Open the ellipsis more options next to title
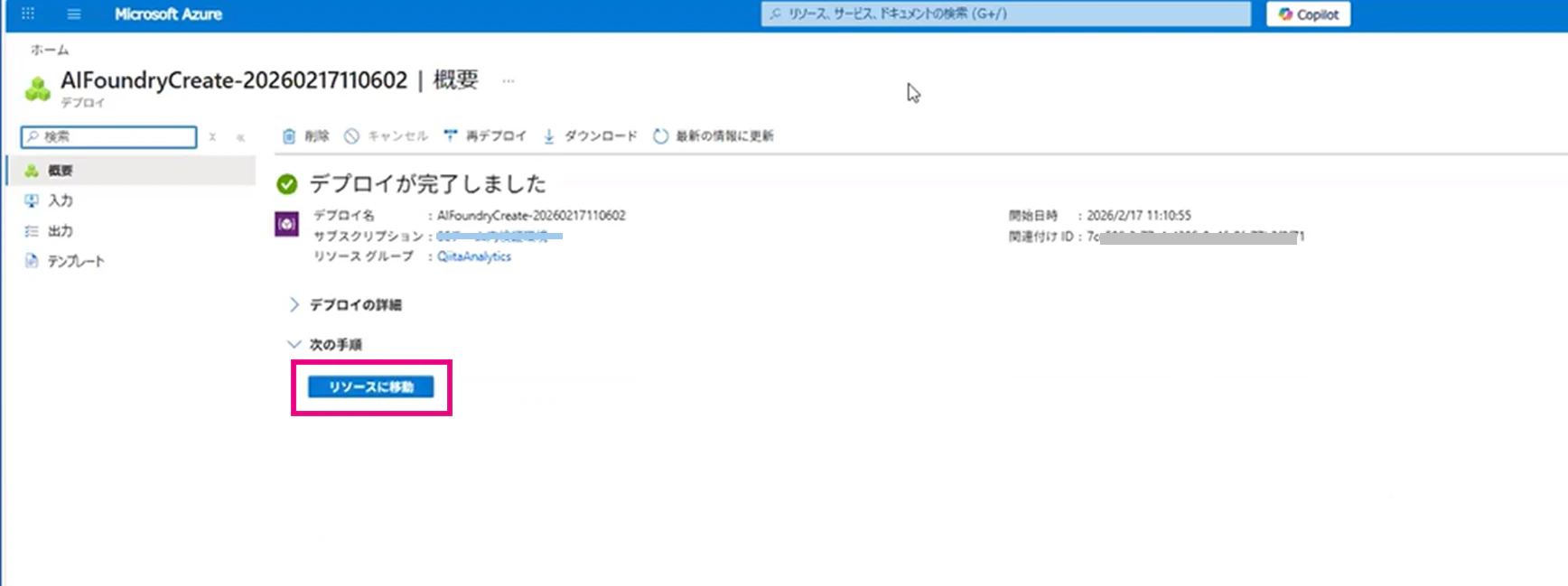This screenshot has width=1568, height=586. 509,80
